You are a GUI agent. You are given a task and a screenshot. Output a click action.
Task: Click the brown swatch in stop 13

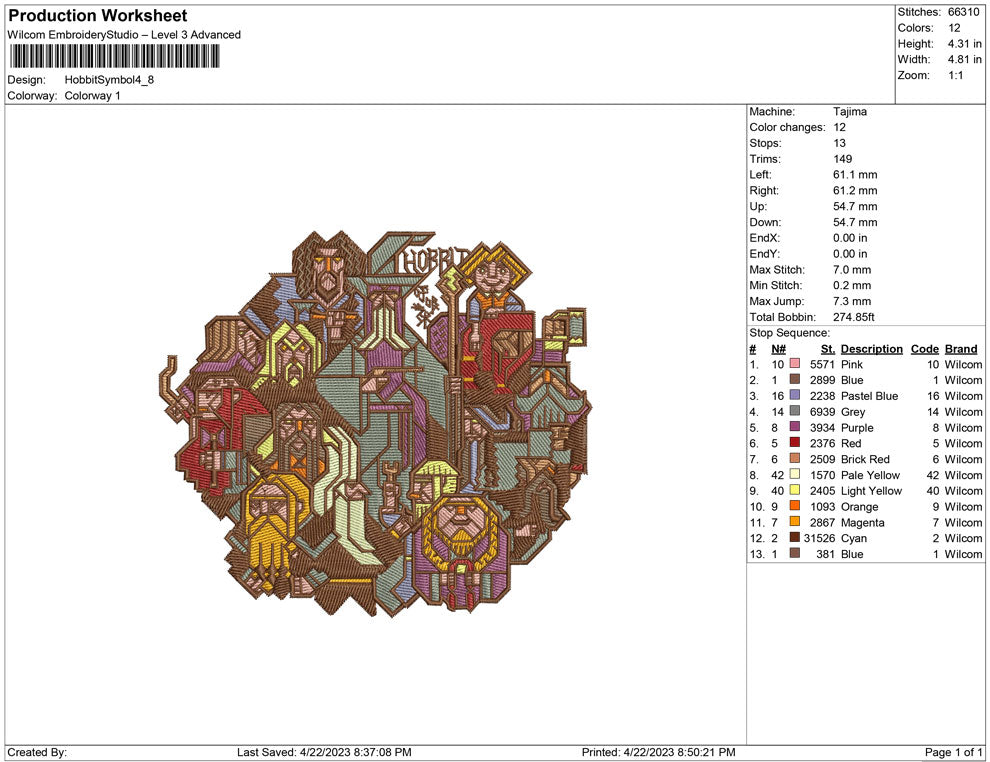(x=795, y=553)
